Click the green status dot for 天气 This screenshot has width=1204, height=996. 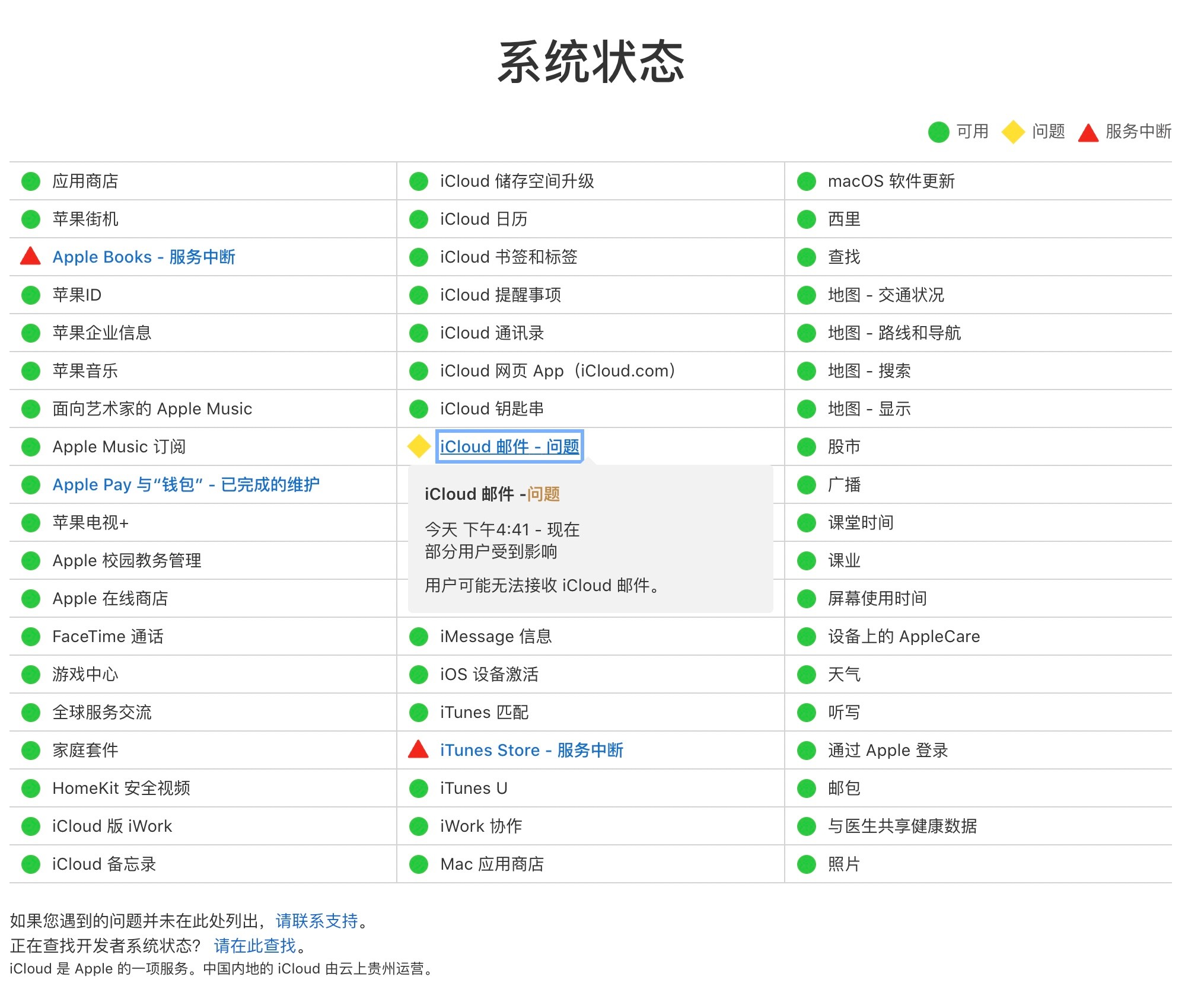click(x=805, y=674)
